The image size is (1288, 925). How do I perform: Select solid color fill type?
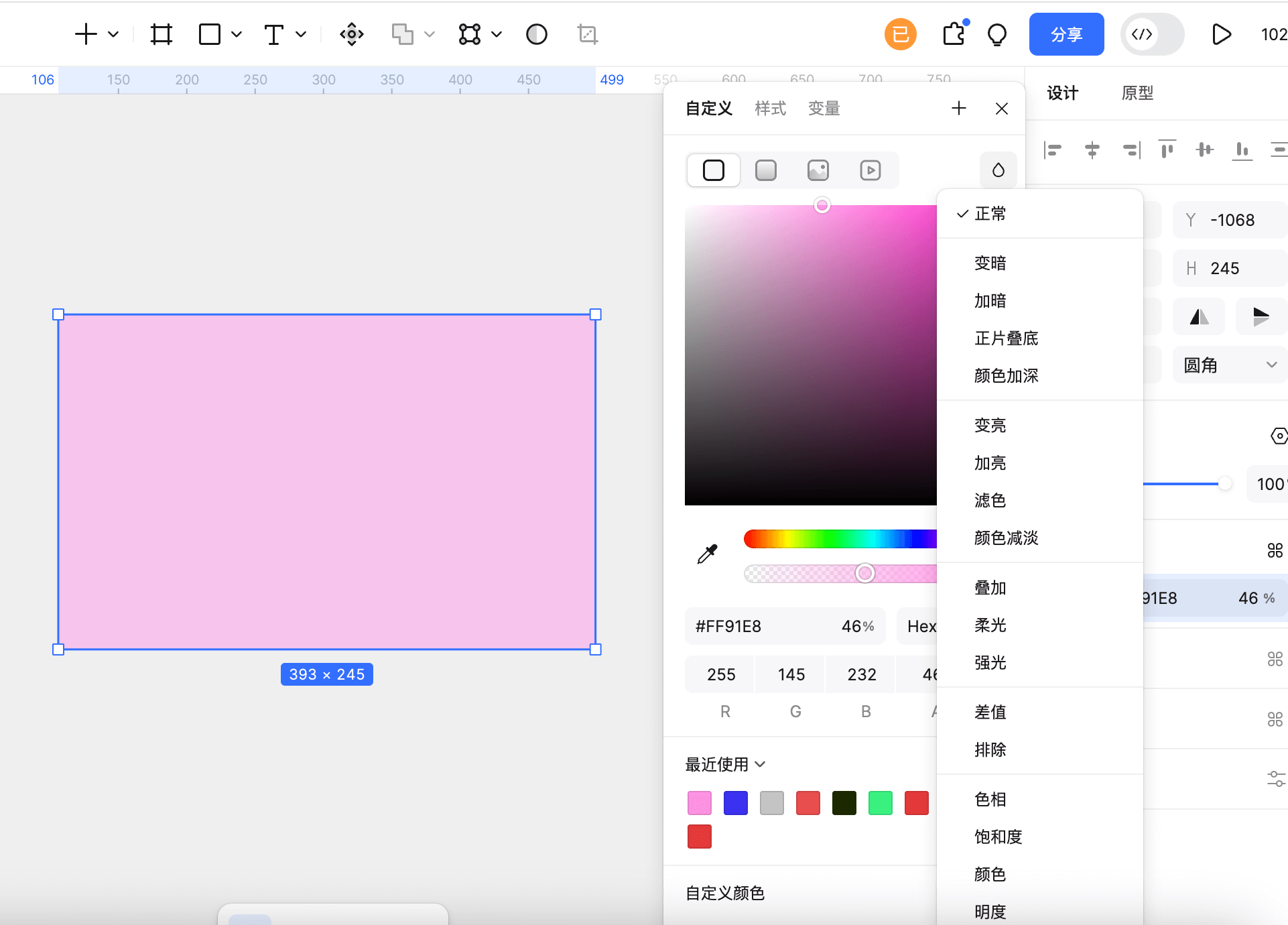(714, 170)
